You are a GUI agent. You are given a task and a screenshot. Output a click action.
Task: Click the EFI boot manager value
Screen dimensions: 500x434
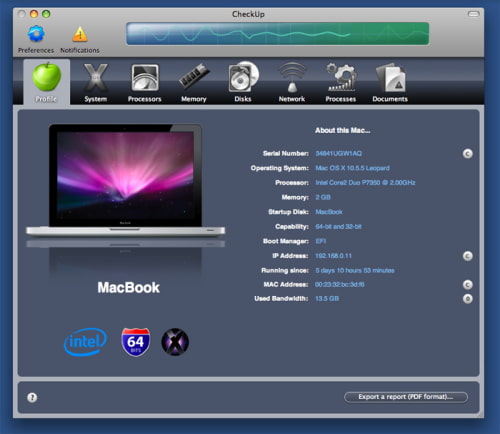pyautogui.click(x=321, y=241)
